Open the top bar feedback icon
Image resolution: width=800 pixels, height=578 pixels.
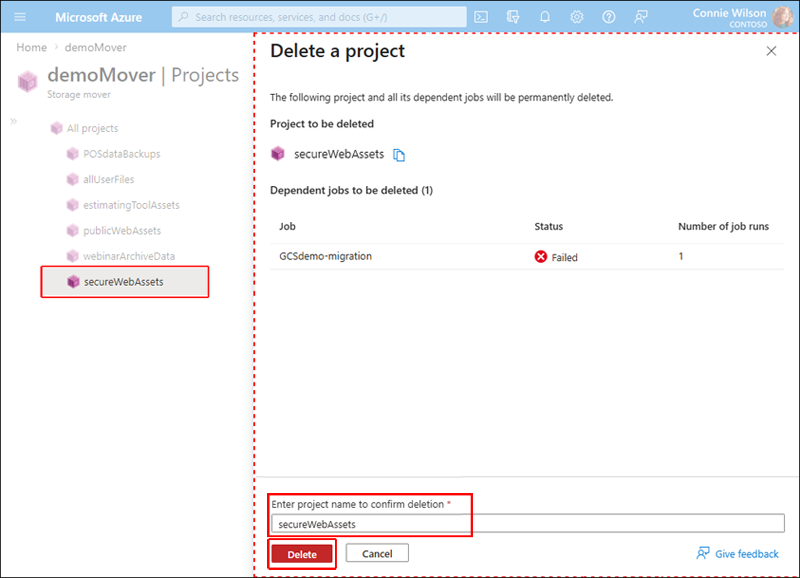click(640, 17)
